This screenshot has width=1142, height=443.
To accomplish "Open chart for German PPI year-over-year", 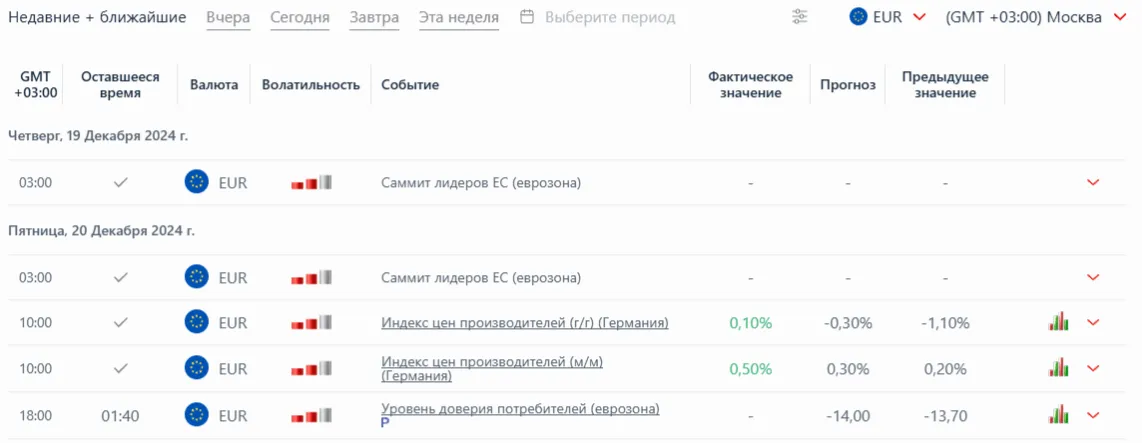I will pyautogui.click(x=1058, y=322).
